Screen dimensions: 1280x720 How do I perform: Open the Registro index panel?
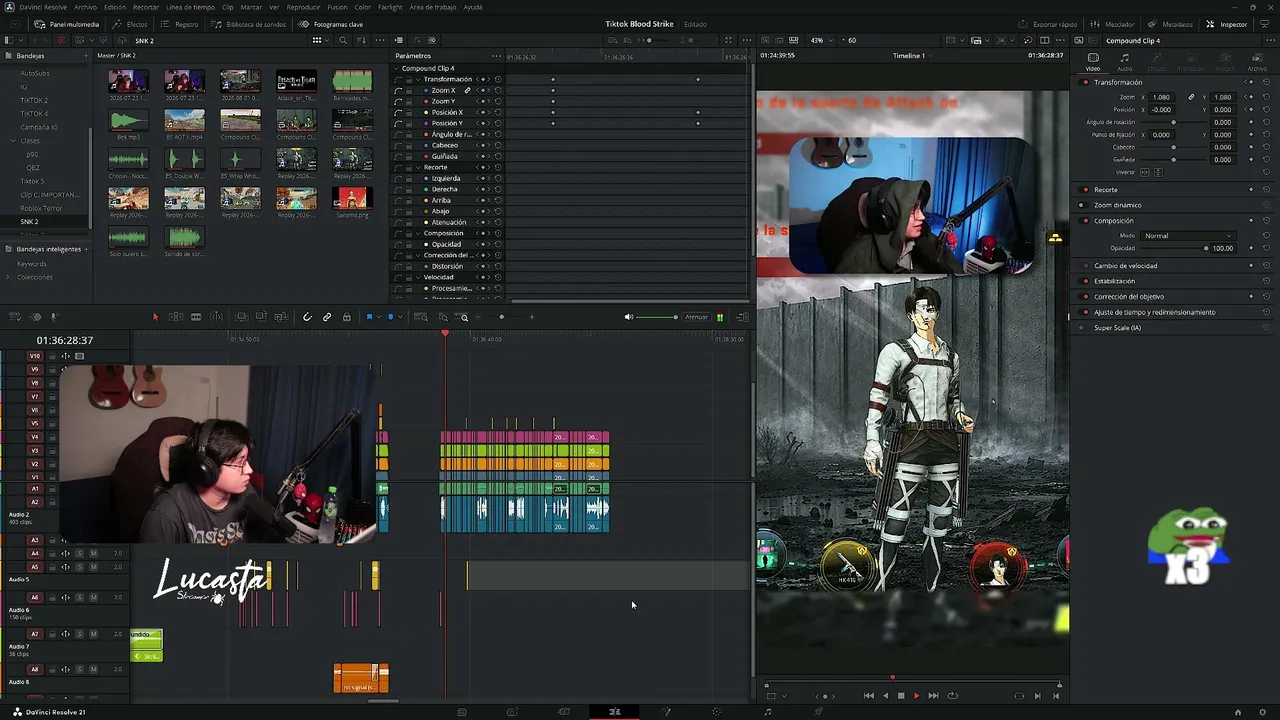179,24
